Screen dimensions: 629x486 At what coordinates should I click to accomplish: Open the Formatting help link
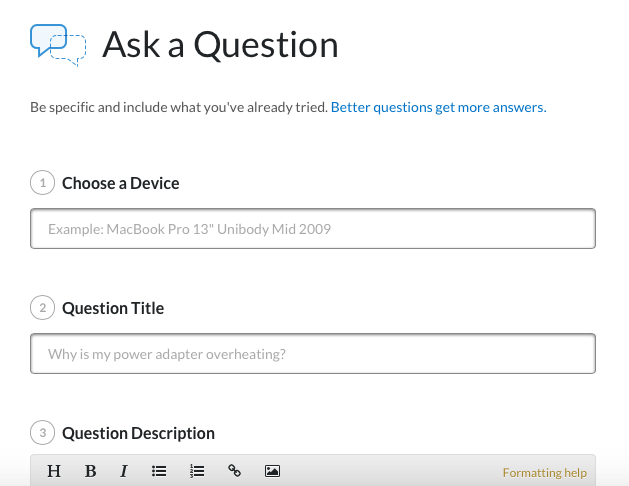coord(544,473)
